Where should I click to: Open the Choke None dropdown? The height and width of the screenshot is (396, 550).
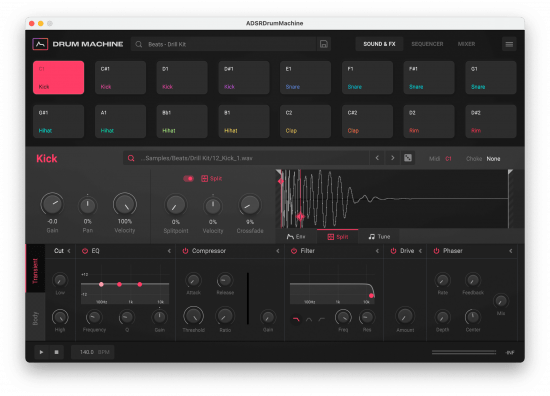(493, 159)
